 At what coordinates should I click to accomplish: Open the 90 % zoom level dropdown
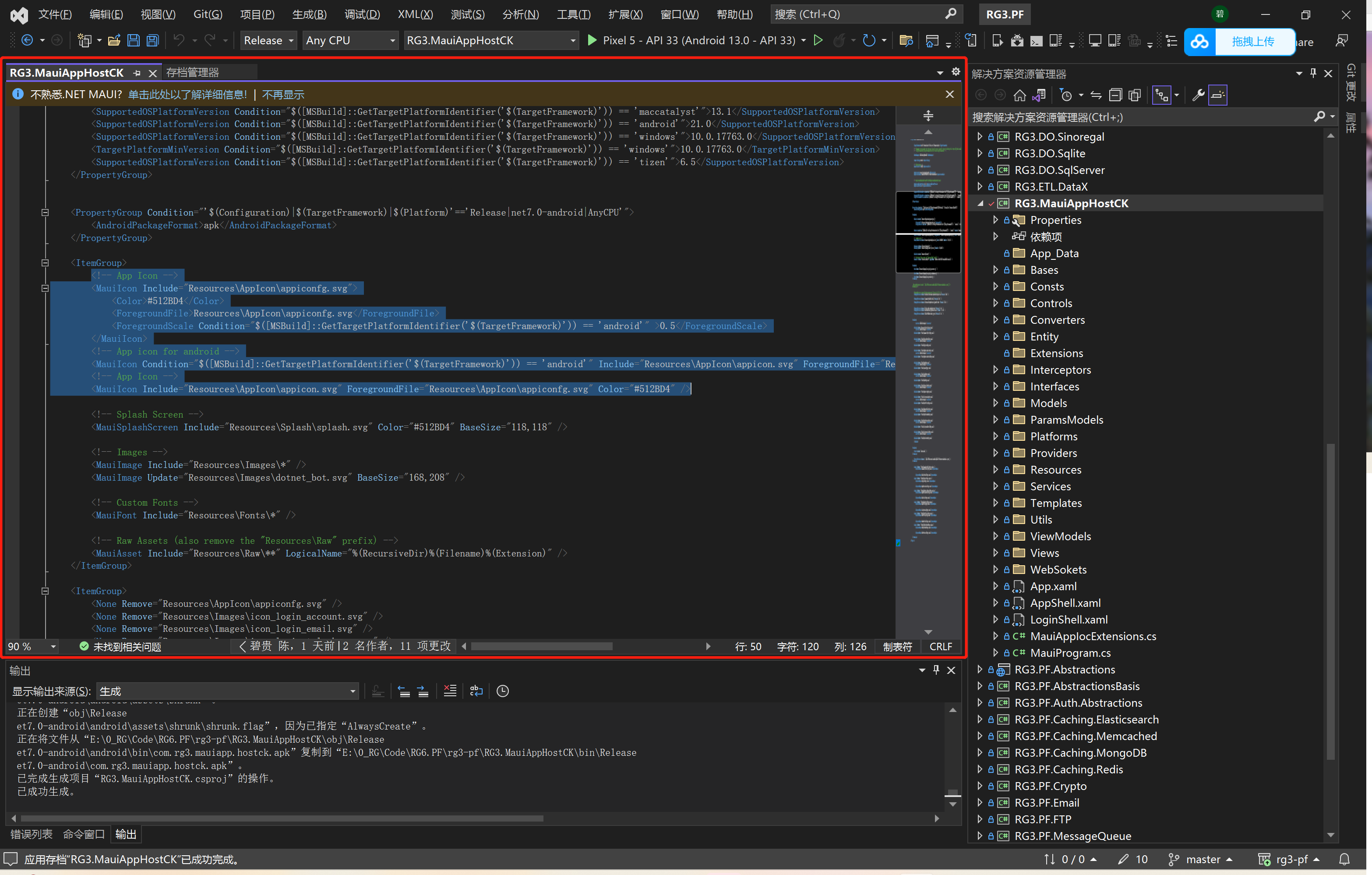(x=32, y=646)
